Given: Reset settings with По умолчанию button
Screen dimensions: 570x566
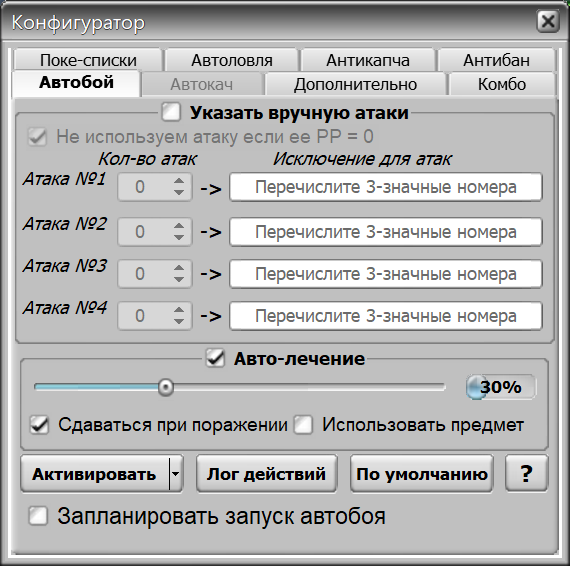Looking at the screenshot, I should 422,474.
